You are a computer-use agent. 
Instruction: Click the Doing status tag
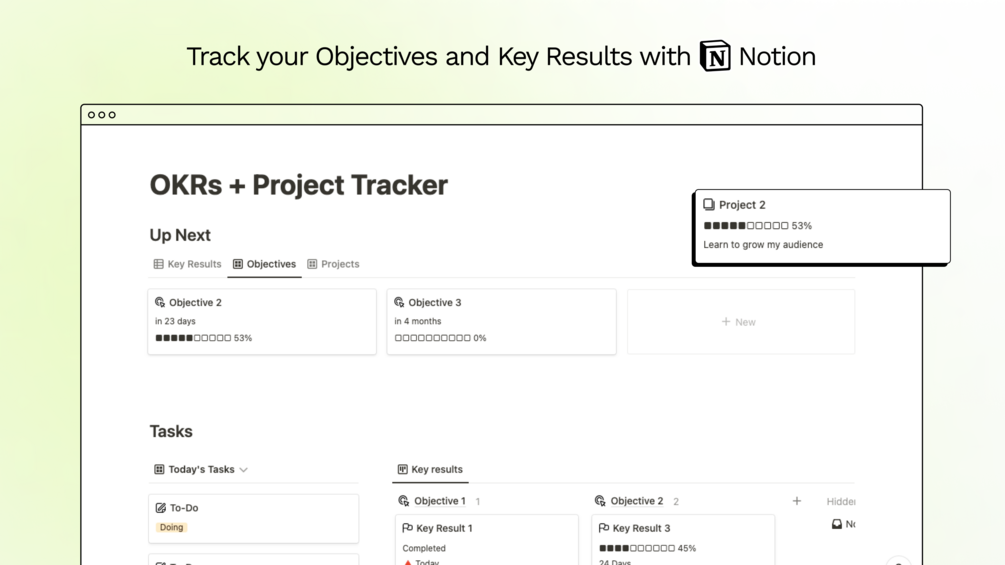pyautogui.click(x=172, y=527)
